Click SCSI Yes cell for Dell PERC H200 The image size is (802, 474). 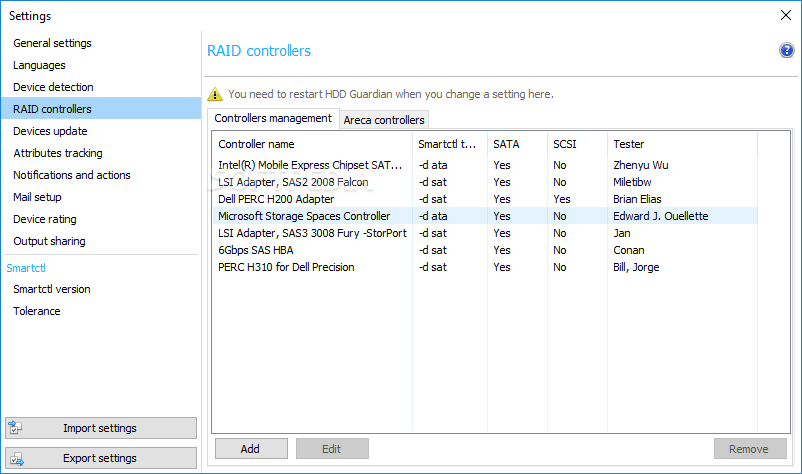pos(562,199)
